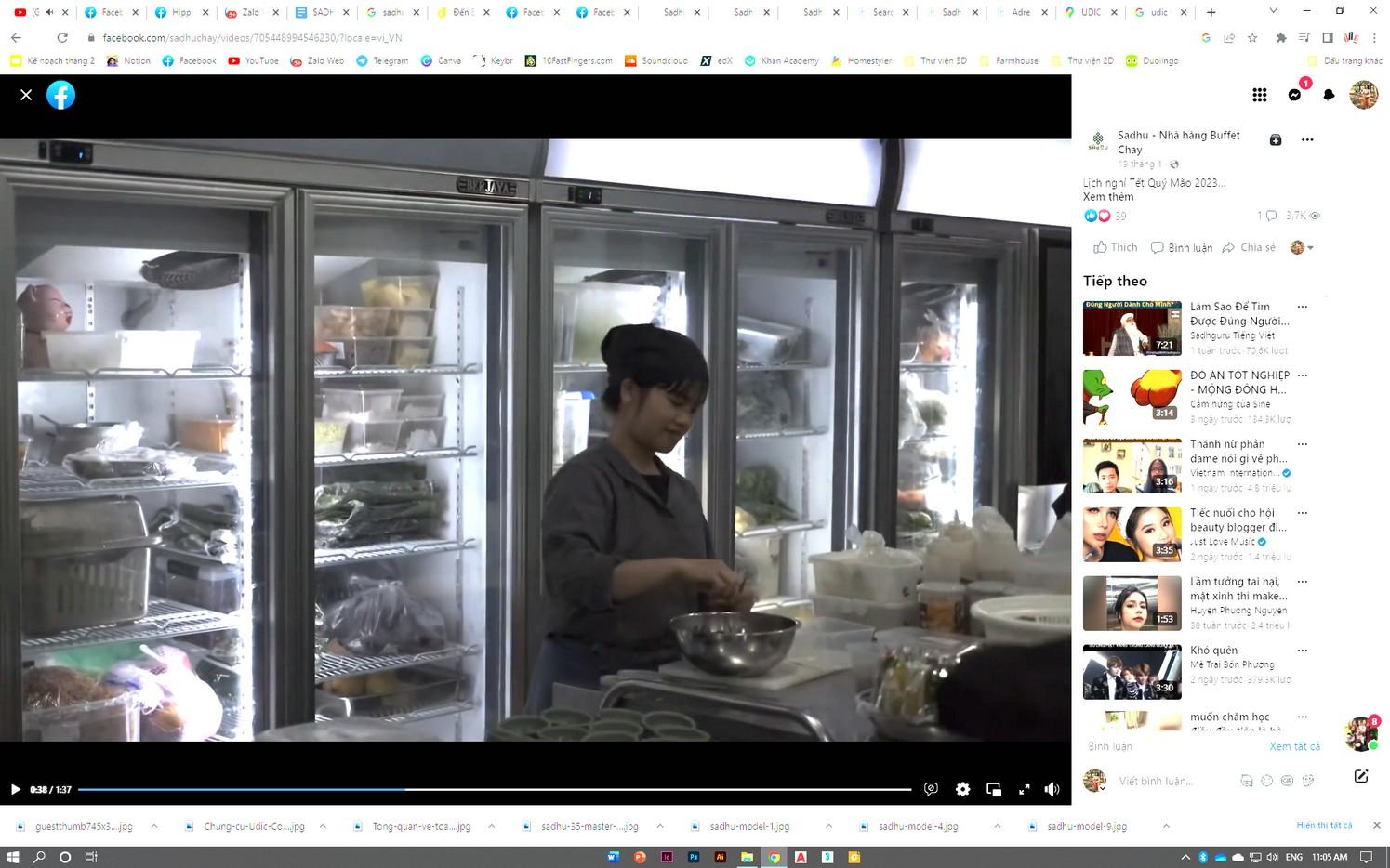Click the Xem thêm link
The width and height of the screenshot is (1390, 868).
[1108, 197]
